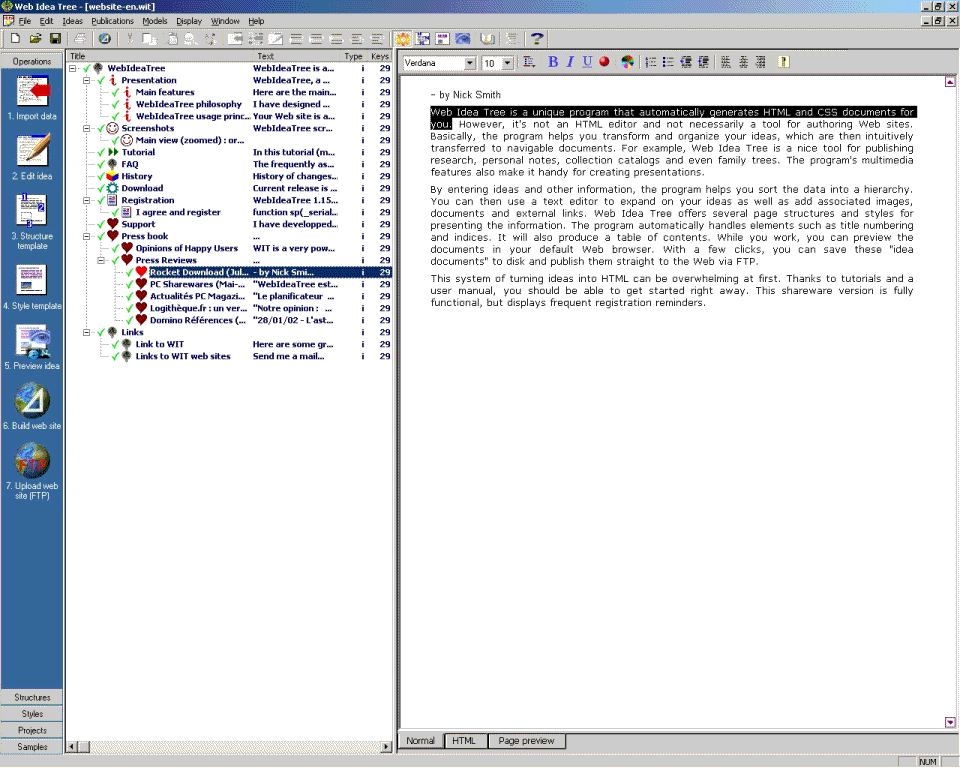Click the Import data icon in Operations
The width and height of the screenshot is (960, 768).
point(33,93)
